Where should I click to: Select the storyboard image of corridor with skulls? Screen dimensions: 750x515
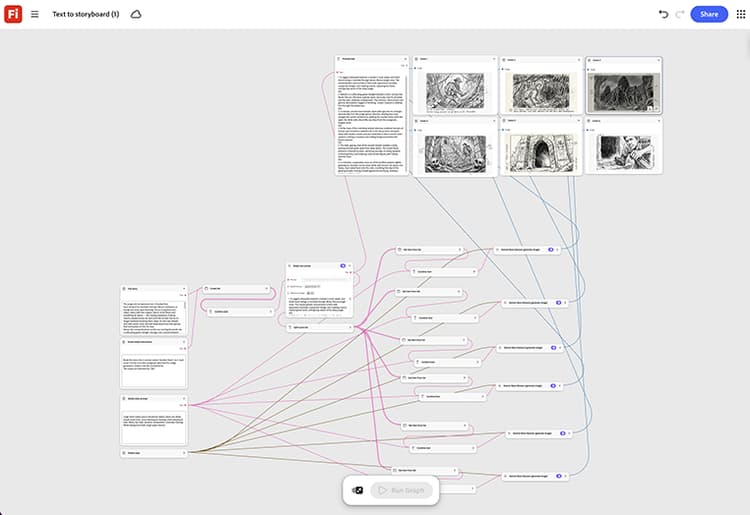coord(455,153)
